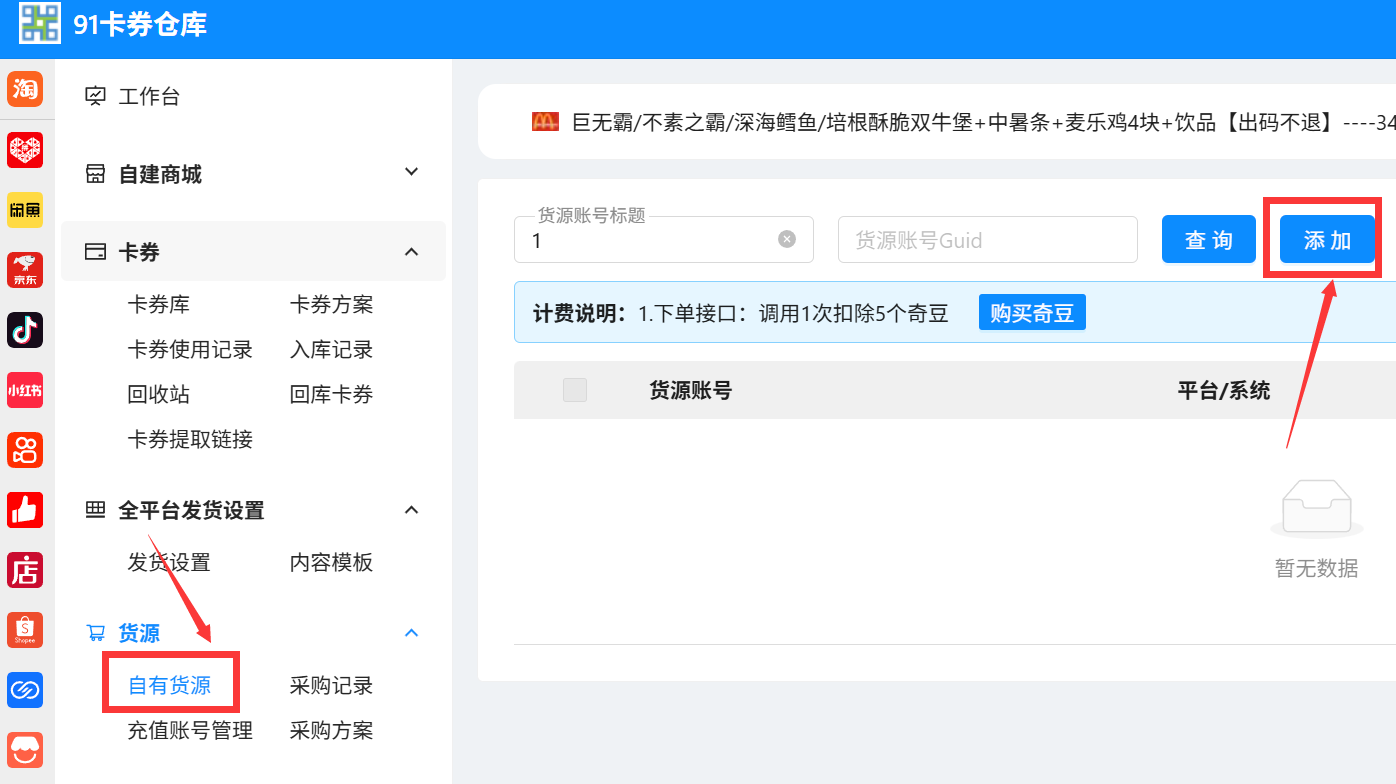Open the red 店 shop icon
Viewport: 1396px width, 784px height.
point(25,570)
